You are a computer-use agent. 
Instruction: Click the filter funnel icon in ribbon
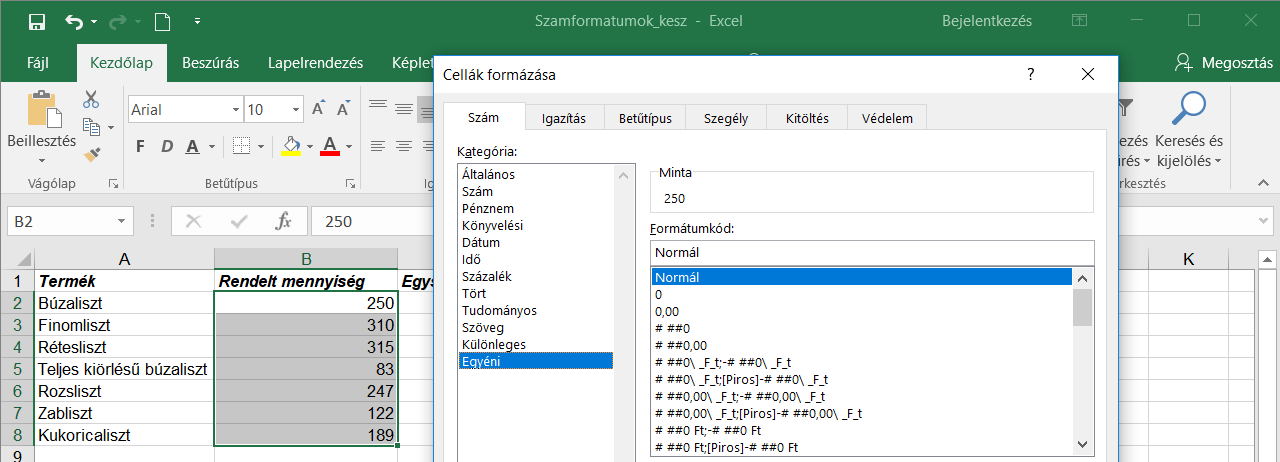pyautogui.click(x=1126, y=108)
